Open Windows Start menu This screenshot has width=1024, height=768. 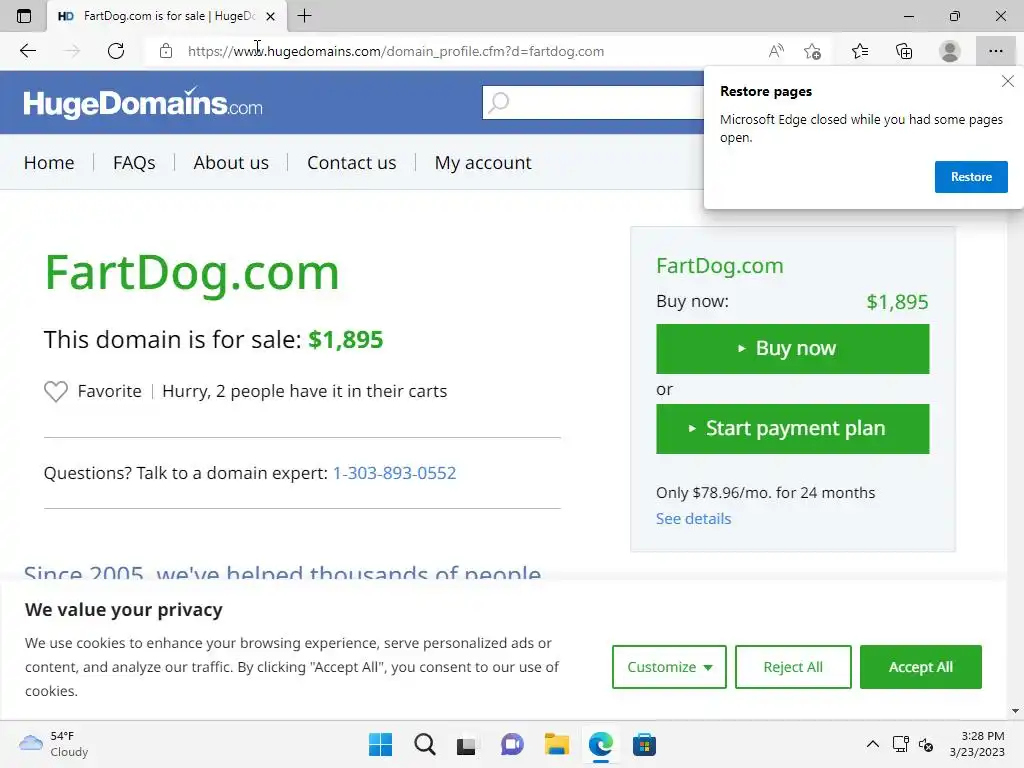380,744
